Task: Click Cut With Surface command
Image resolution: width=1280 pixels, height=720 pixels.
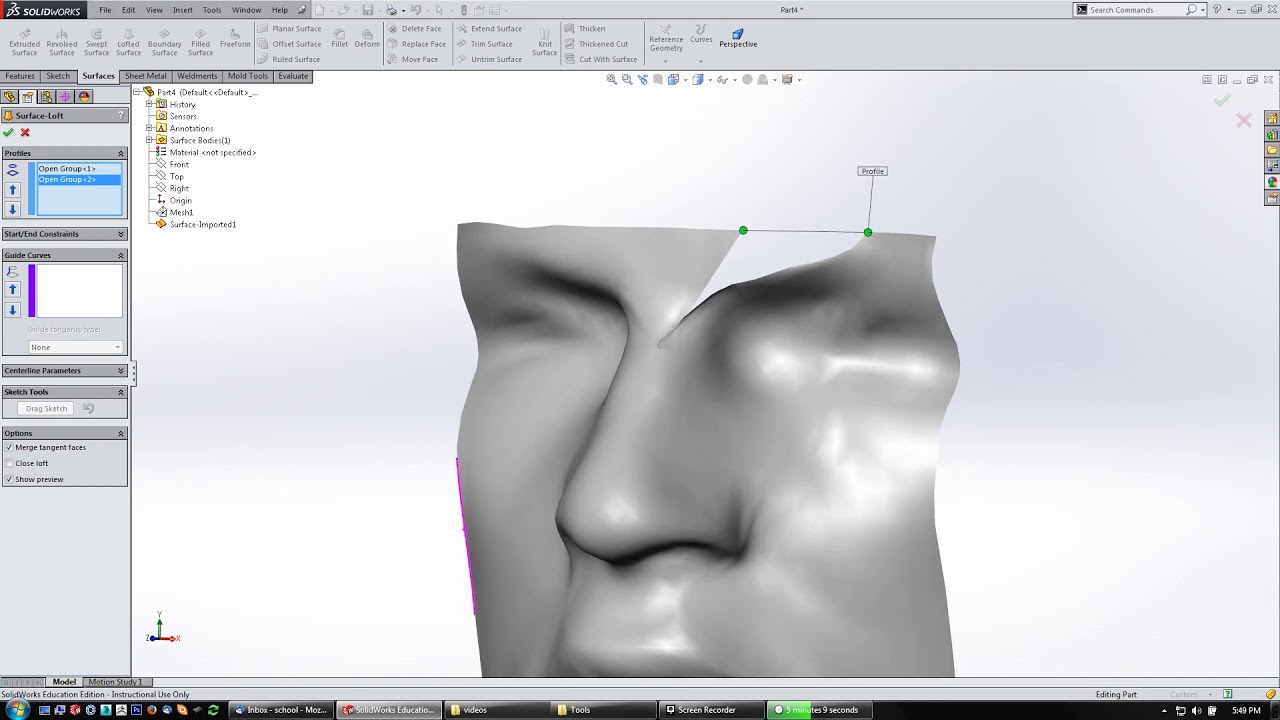Action: [601, 59]
